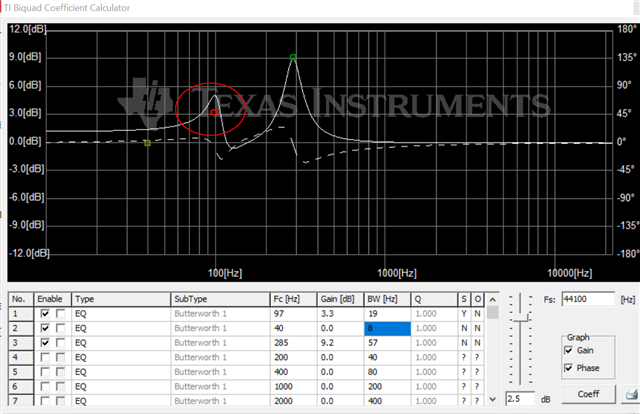Click the BW cell showing 19
This screenshot has width=640, height=414.
point(387,314)
